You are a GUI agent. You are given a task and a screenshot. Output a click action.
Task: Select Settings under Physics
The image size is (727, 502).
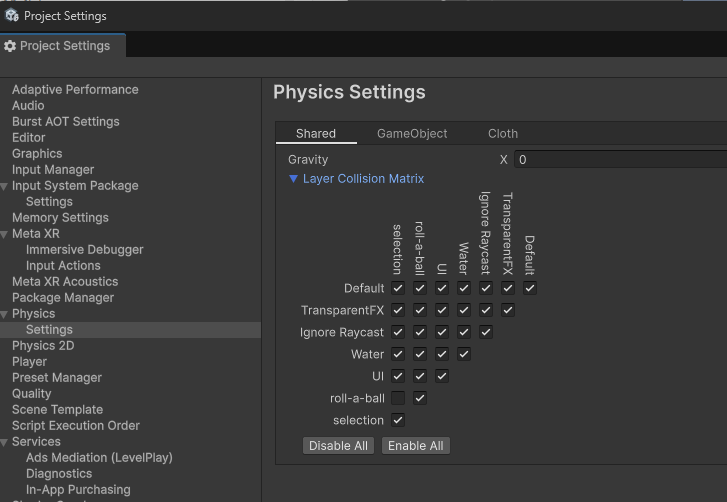[x=49, y=330]
